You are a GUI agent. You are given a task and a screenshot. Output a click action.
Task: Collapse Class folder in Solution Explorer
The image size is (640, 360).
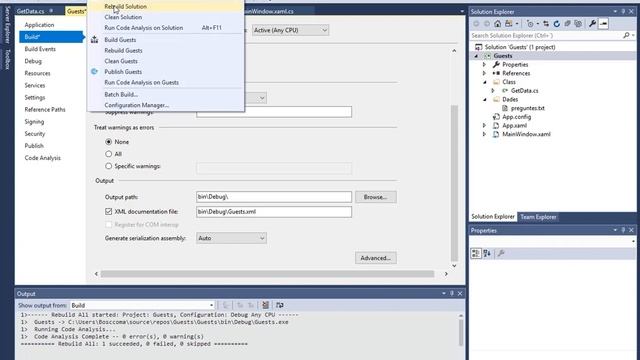(484, 82)
